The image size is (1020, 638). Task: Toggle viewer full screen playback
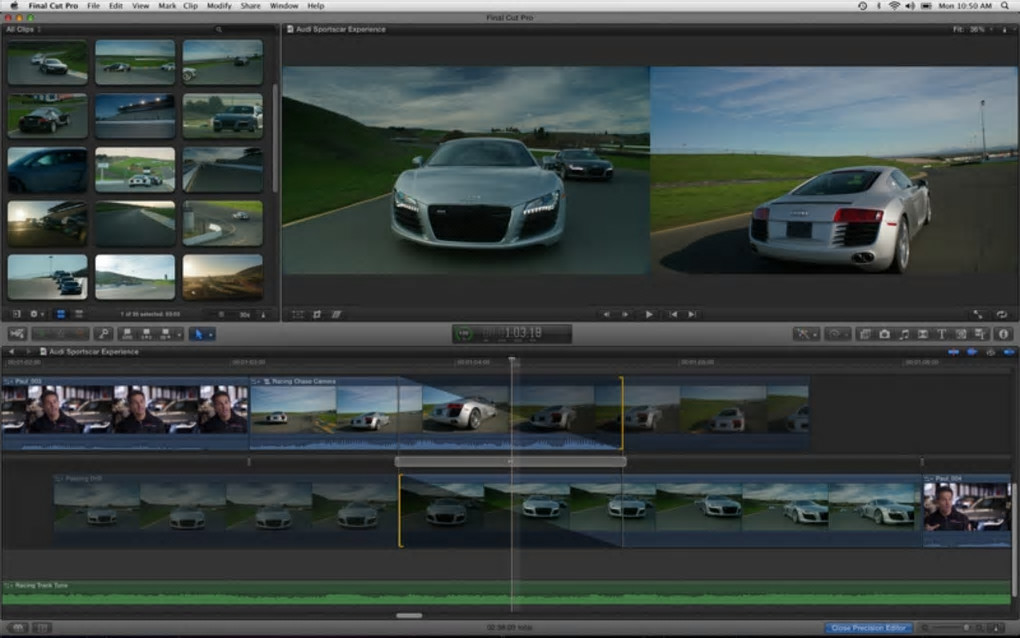point(977,314)
